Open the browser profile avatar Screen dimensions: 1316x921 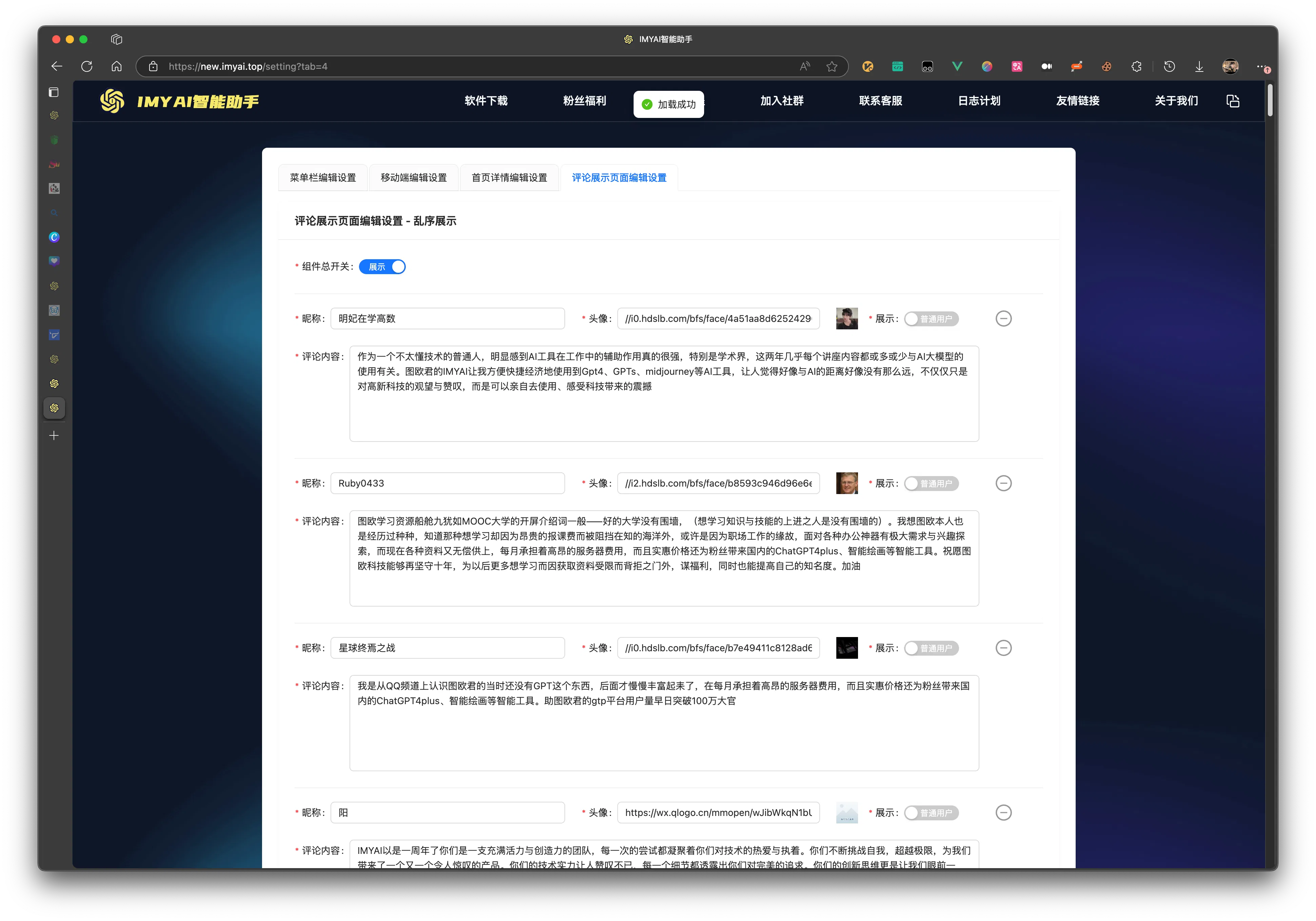[x=1230, y=66]
